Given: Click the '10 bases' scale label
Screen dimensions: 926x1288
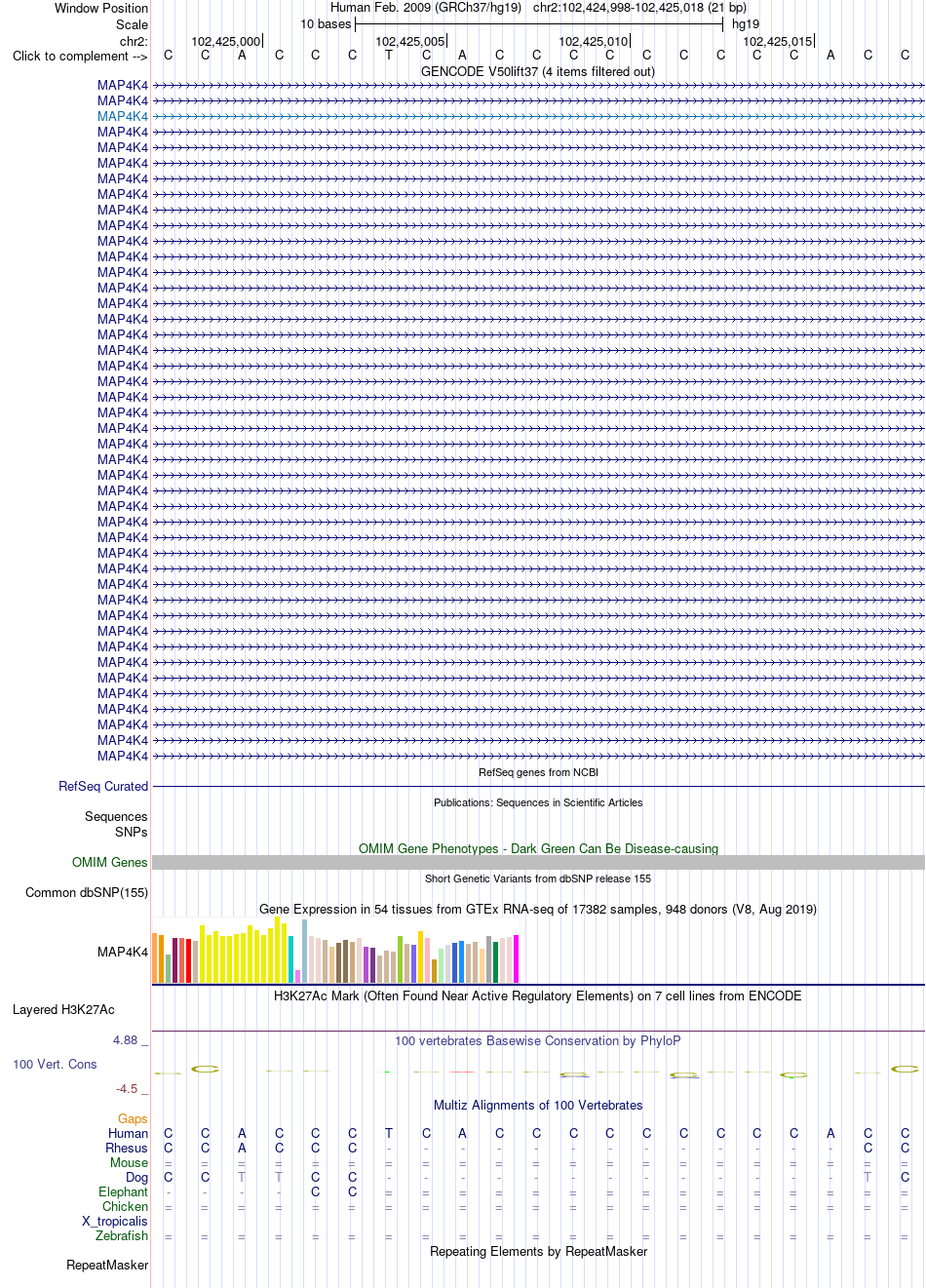Looking at the screenshot, I should (326, 24).
